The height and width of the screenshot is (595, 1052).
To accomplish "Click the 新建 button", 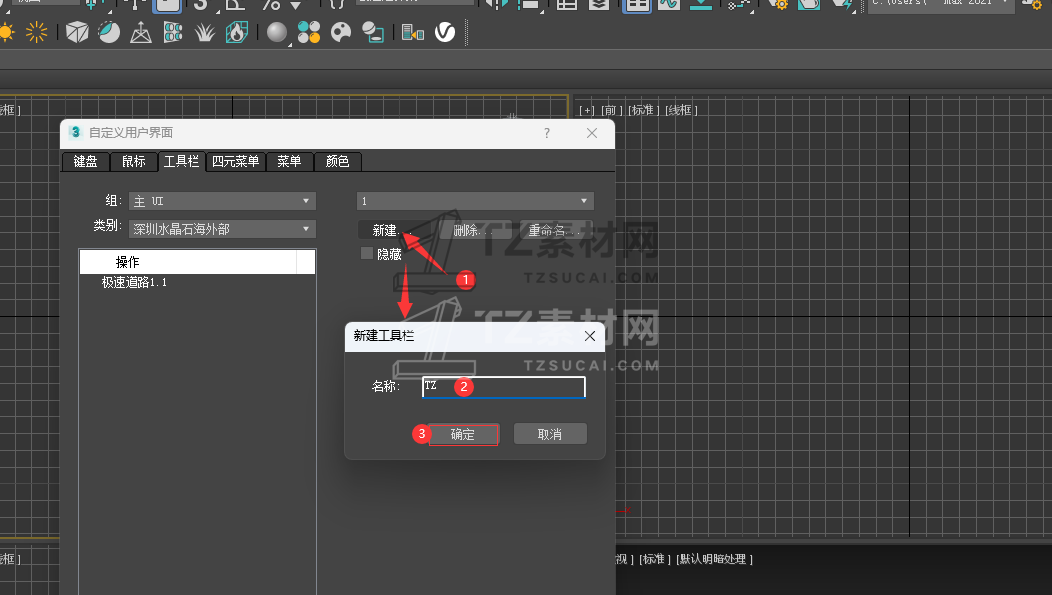I will (x=394, y=230).
